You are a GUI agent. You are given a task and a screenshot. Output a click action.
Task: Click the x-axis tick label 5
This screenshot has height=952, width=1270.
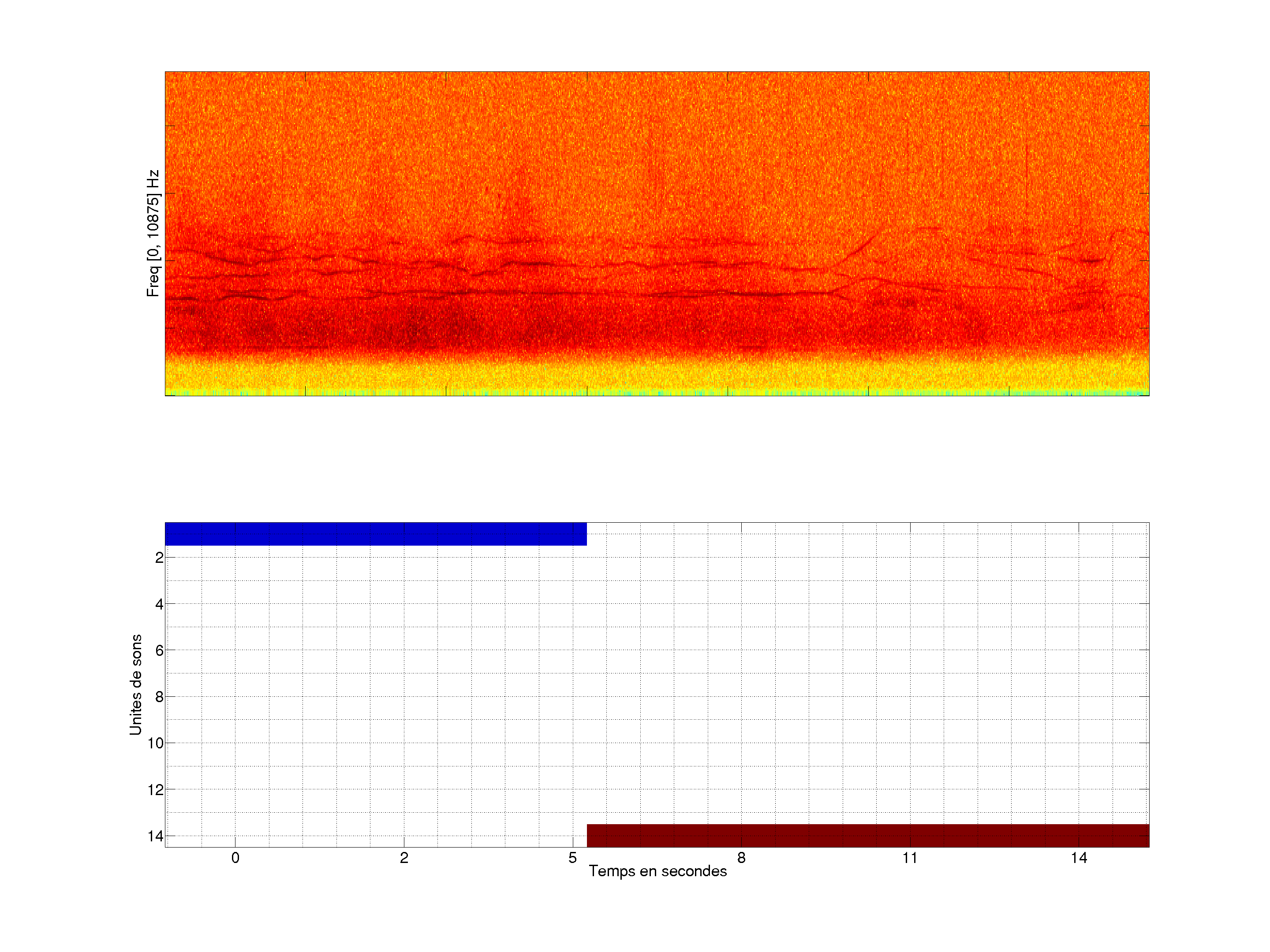click(x=572, y=858)
